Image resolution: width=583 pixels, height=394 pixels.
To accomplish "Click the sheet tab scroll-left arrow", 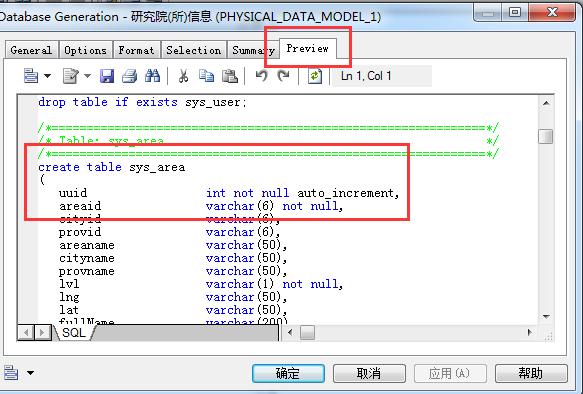I will point(26,332).
